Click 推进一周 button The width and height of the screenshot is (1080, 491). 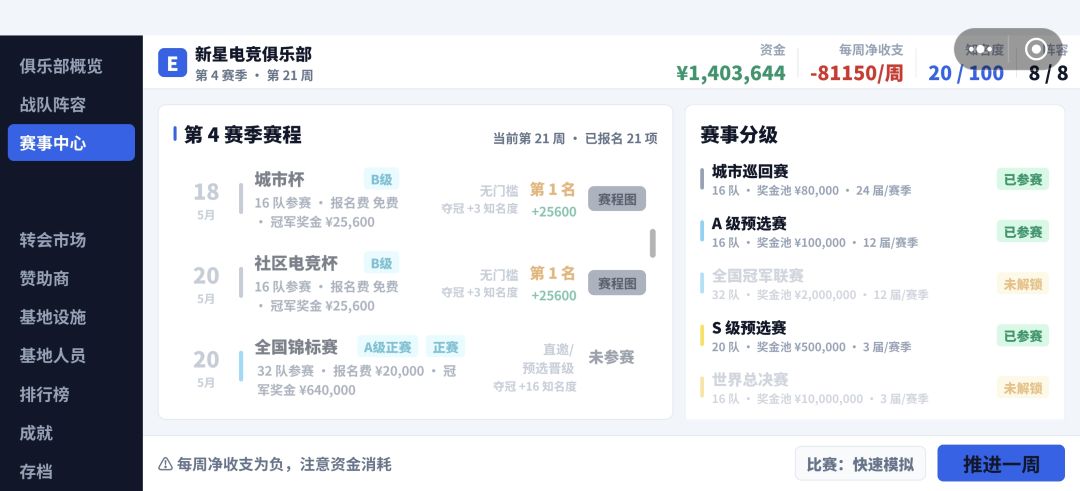[1001, 463]
